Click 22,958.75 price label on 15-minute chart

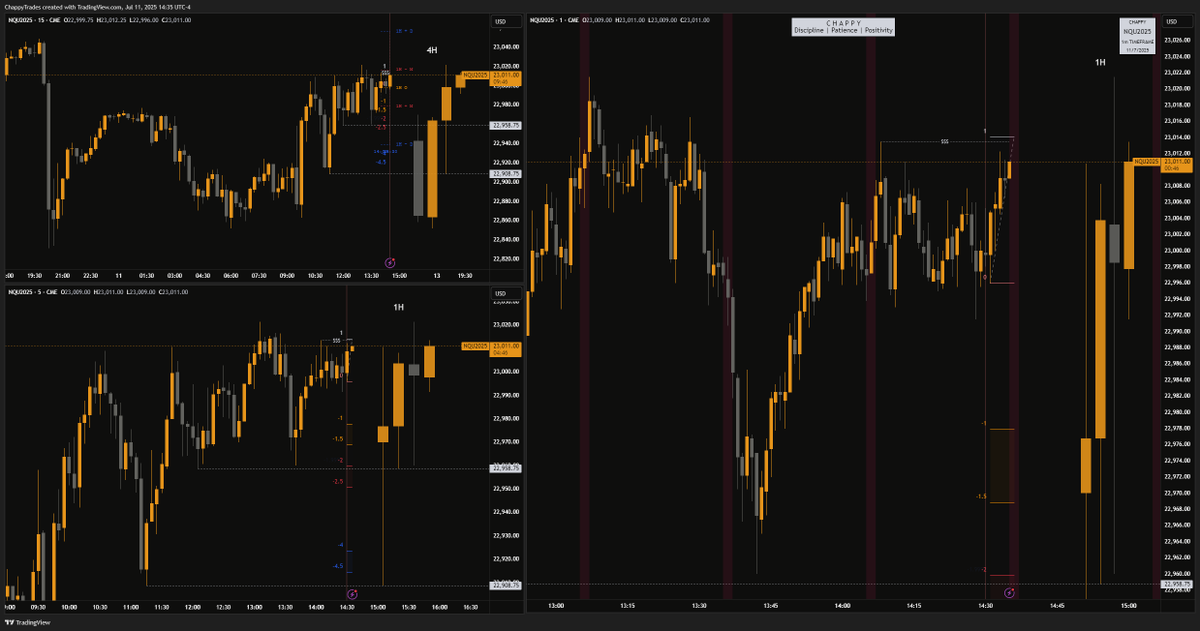coord(506,125)
